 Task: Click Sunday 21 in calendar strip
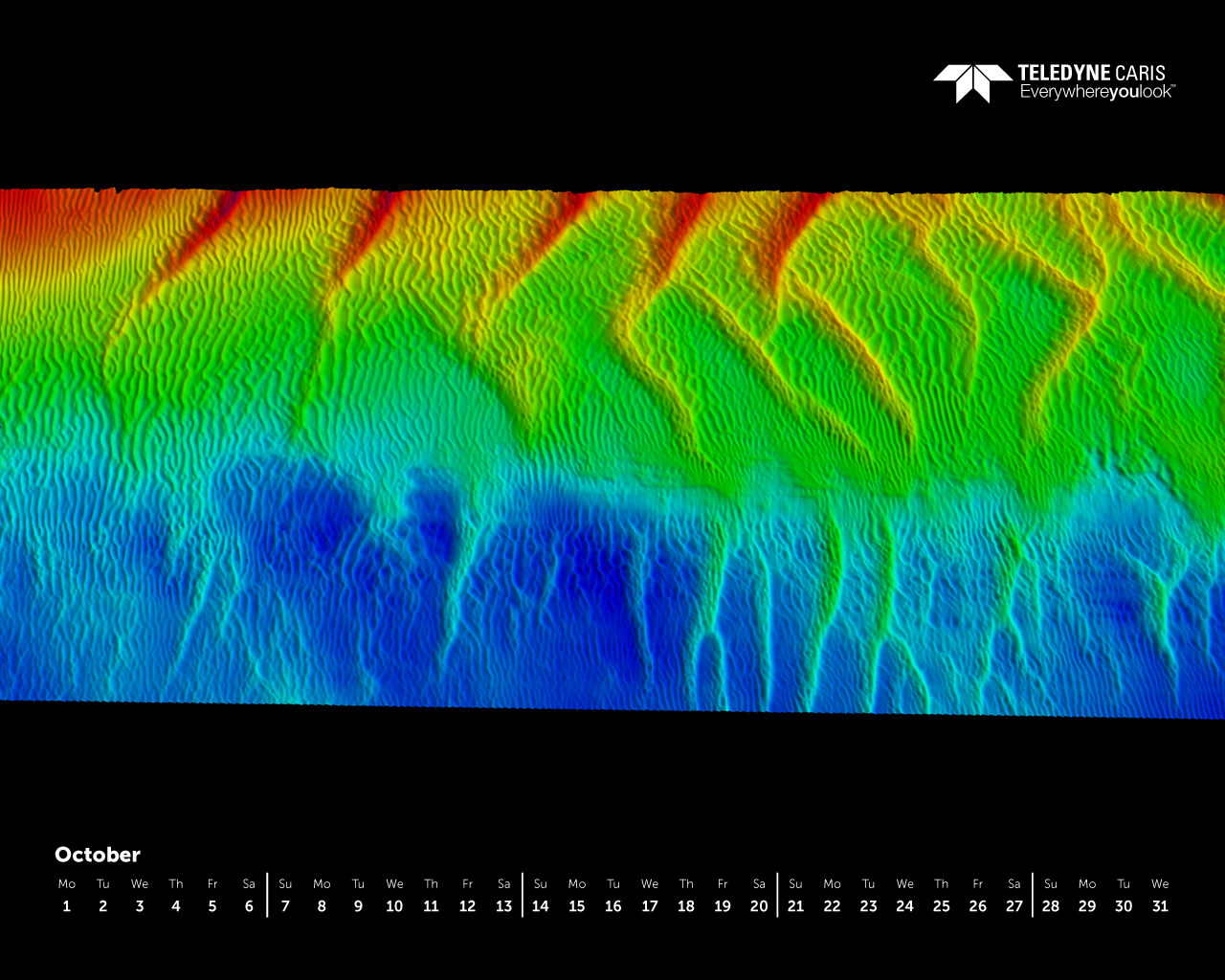[795, 906]
